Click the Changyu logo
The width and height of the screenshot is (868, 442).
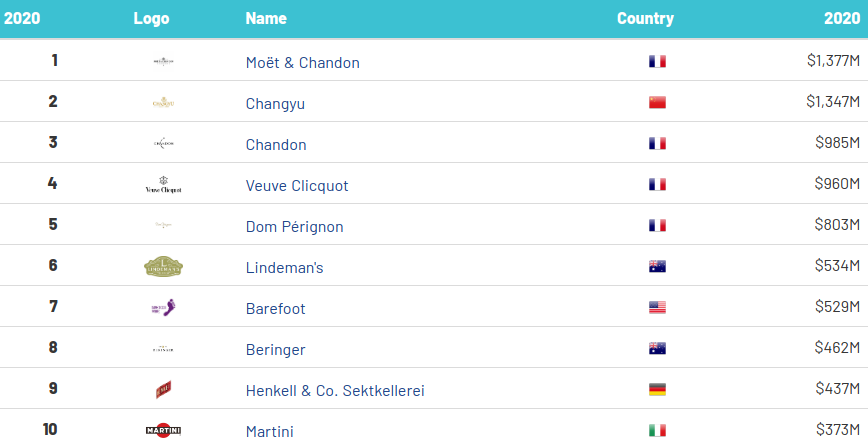click(163, 103)
